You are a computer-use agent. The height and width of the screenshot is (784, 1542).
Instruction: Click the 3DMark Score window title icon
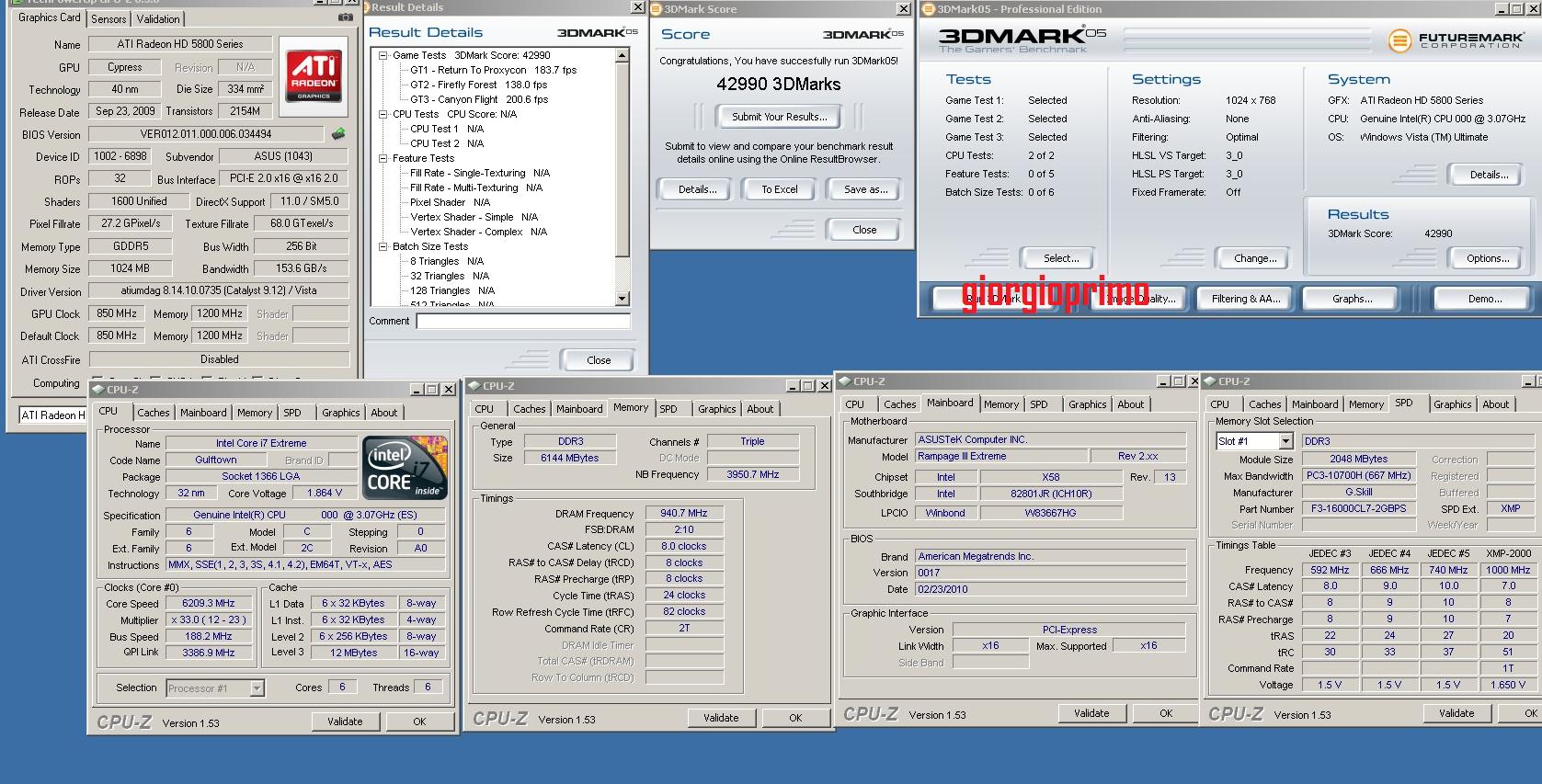click(657, 9)
